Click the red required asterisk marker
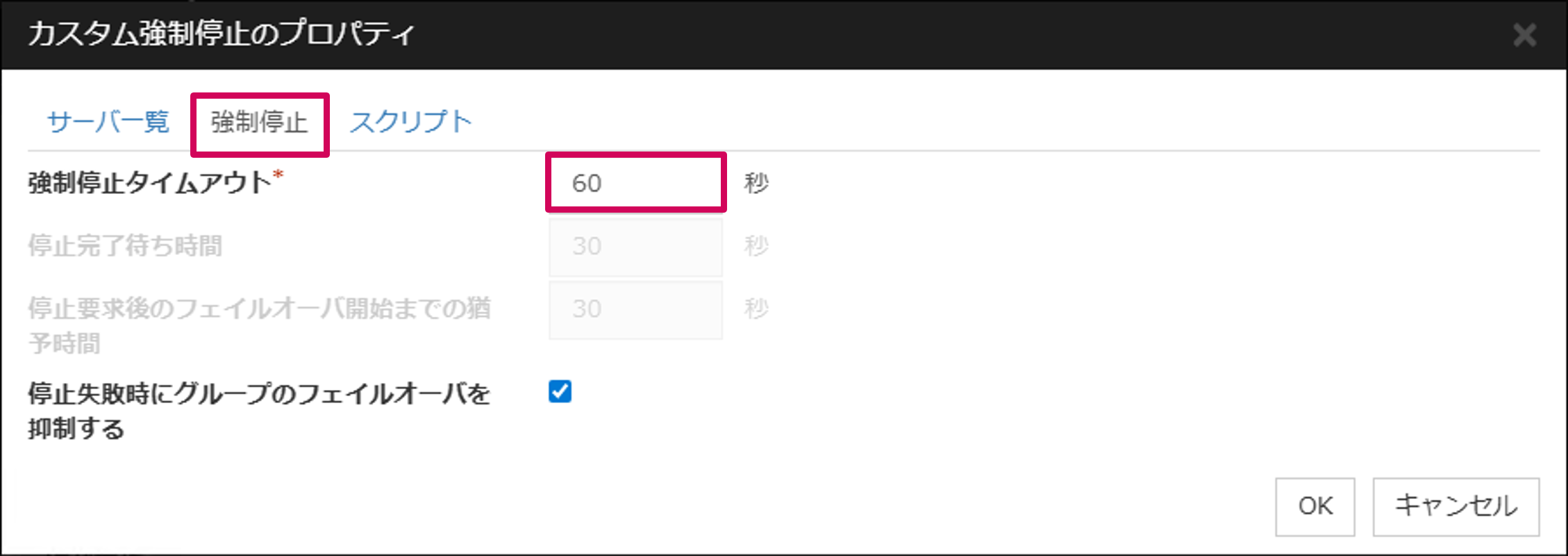The height and width of the screenshot is (556, 1568). coord(278,174)
